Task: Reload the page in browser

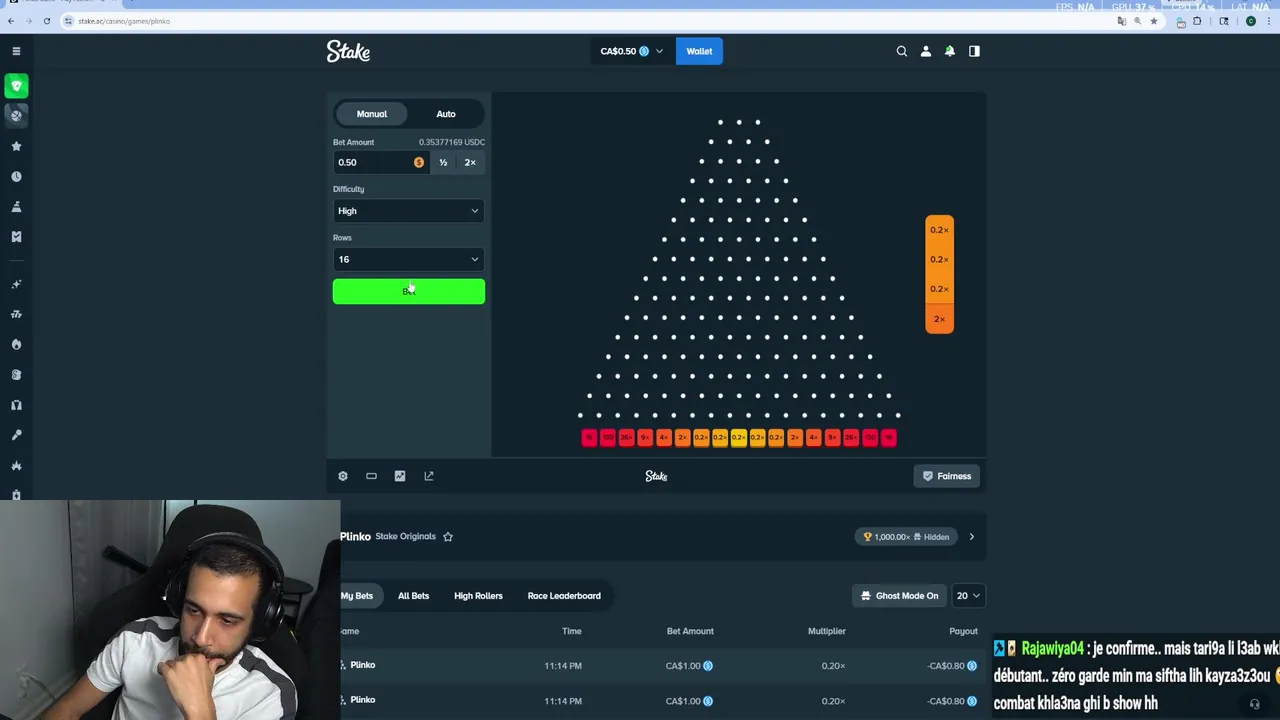Action: pos(47,21)
